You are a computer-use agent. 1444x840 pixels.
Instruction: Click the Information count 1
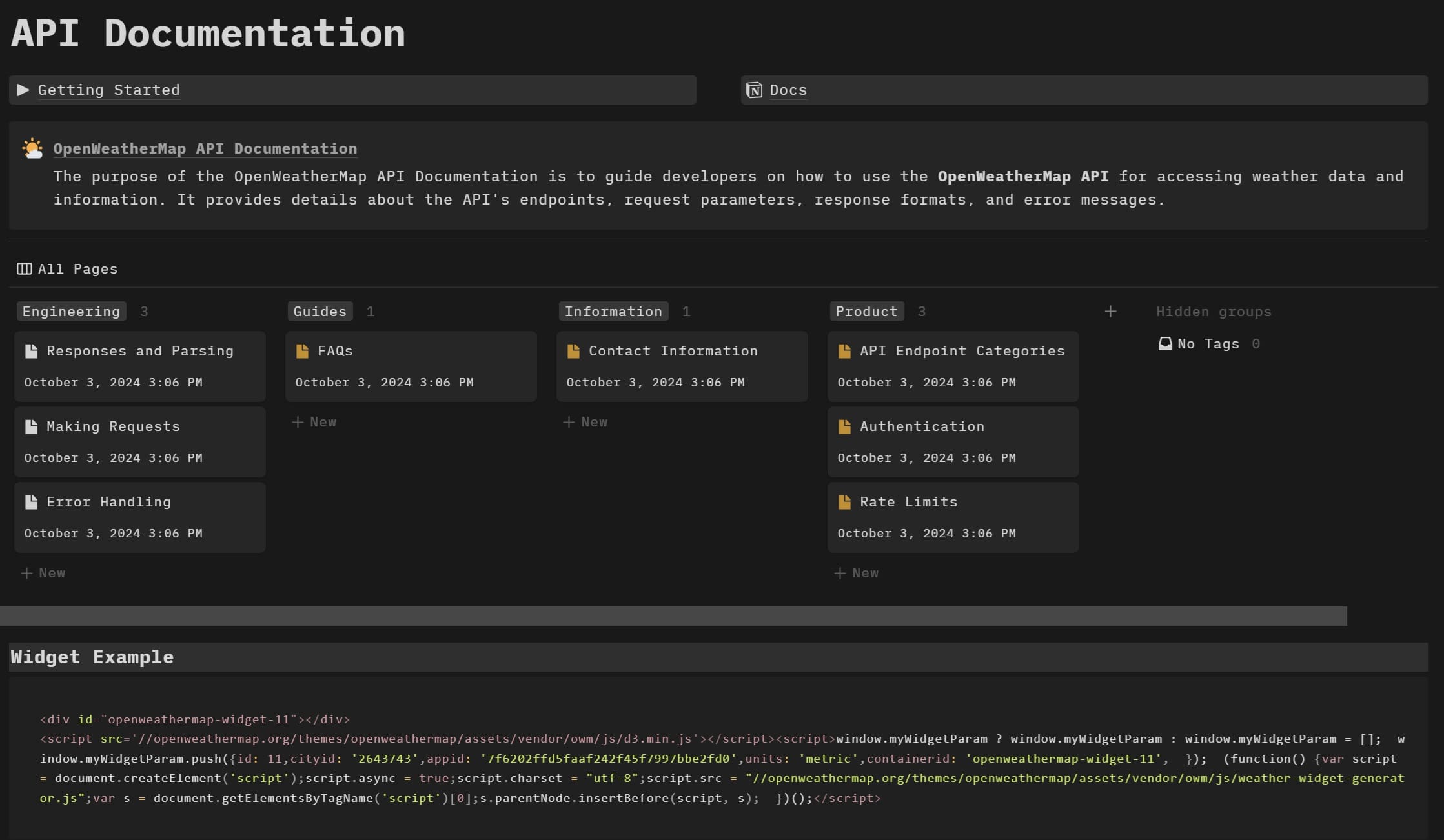tap(686, 312)
